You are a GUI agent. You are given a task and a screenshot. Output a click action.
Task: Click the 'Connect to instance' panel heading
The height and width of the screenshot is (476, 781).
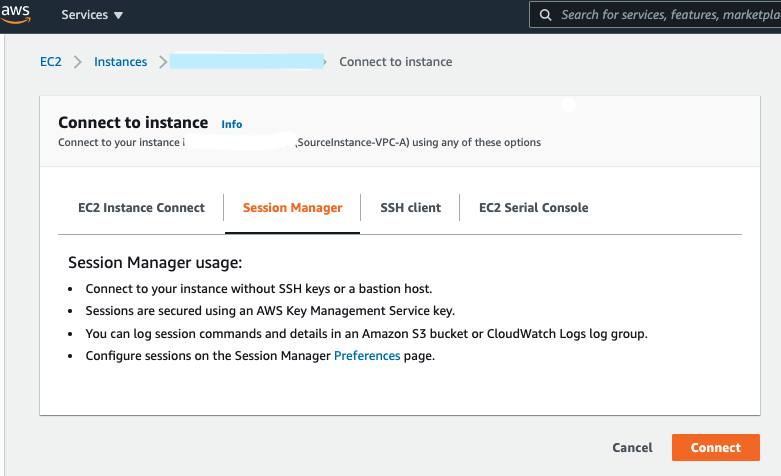click(133, 123)
